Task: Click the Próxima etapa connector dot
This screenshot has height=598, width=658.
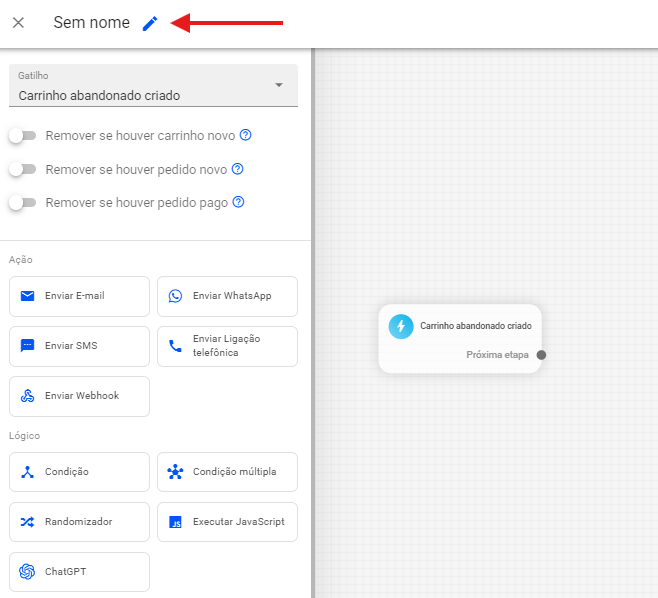Action: [541, 355]
